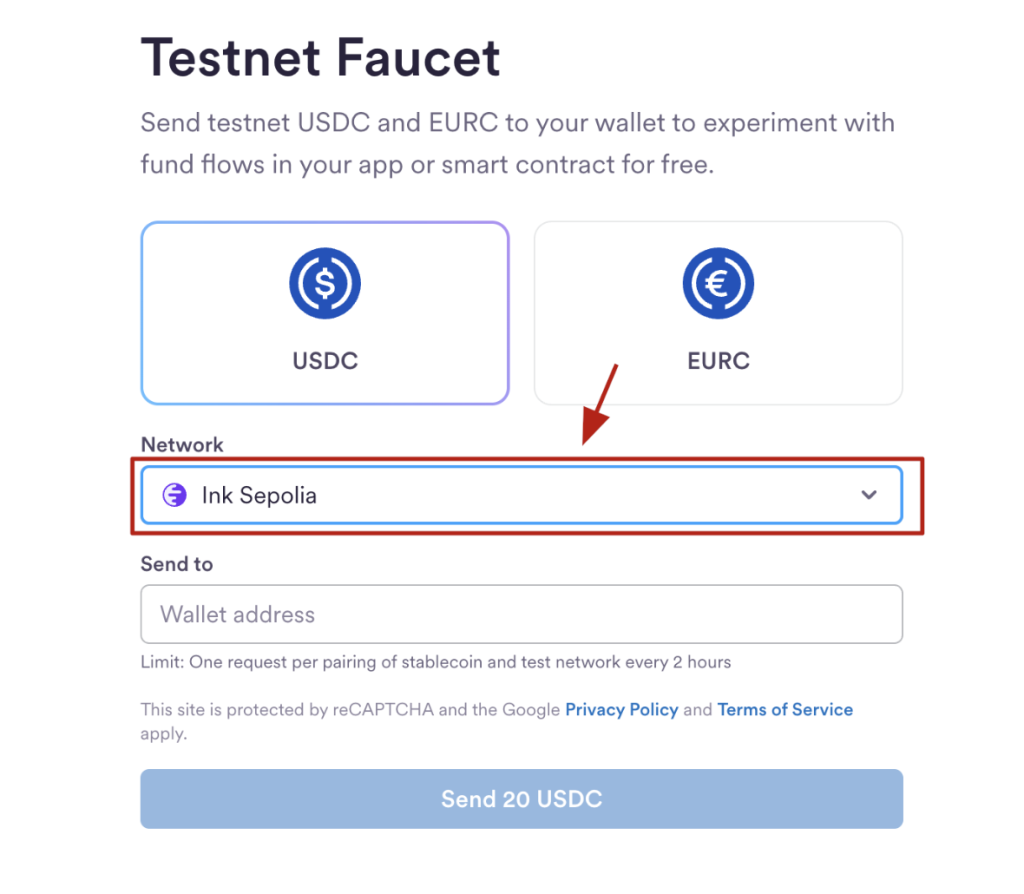
Task: Click the Send to field label
Action: (176, 564)
